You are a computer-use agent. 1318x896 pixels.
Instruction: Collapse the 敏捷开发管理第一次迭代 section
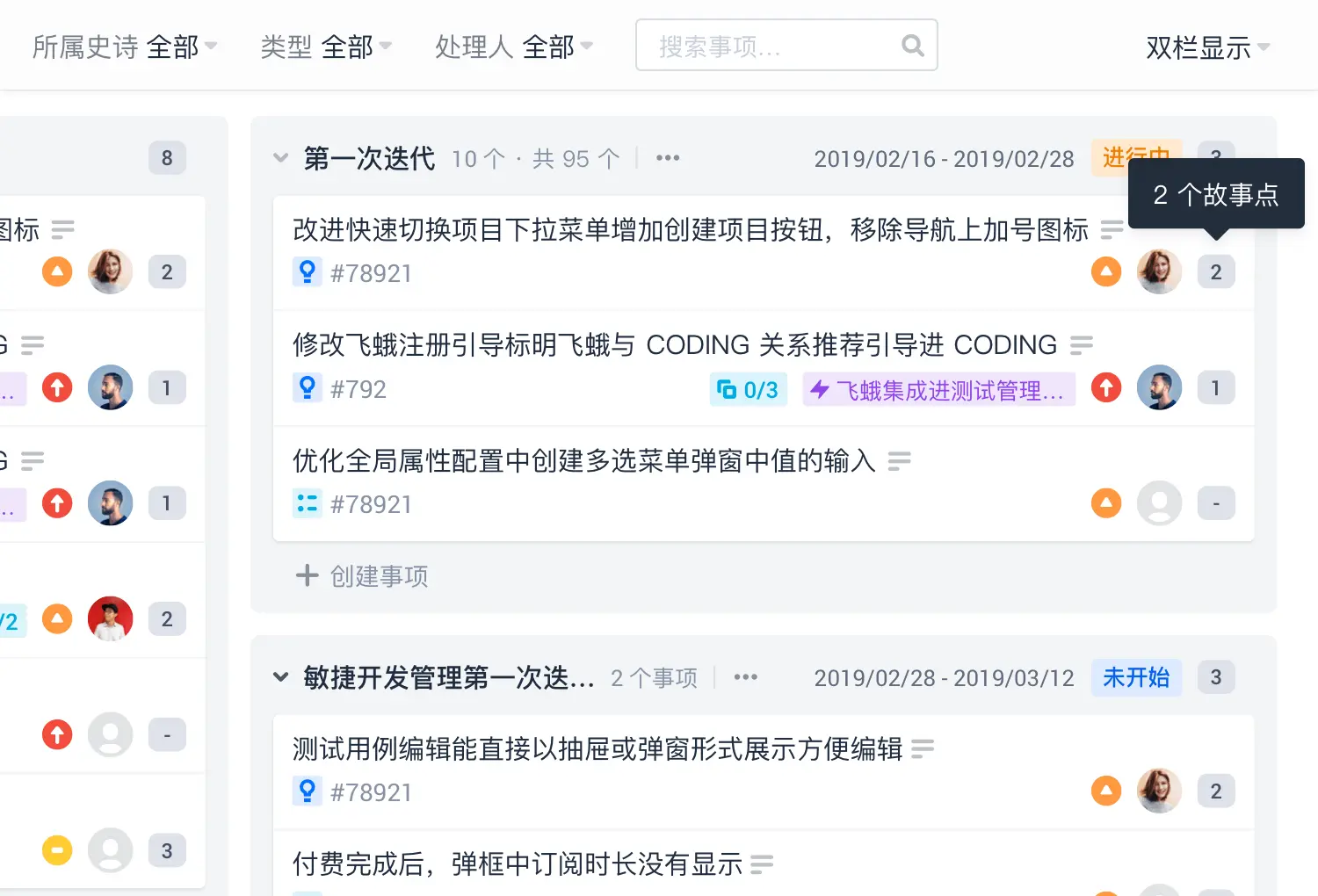click(281, 677)
